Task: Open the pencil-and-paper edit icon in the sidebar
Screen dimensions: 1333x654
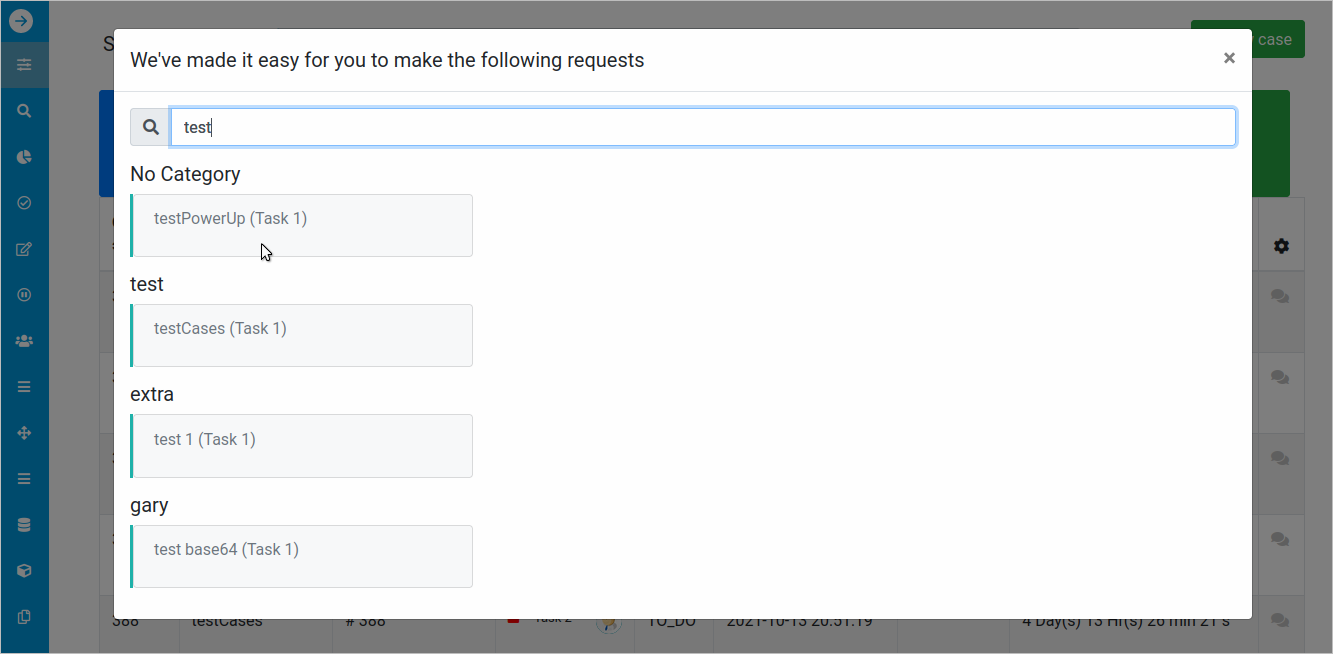Action: [24, 249]
